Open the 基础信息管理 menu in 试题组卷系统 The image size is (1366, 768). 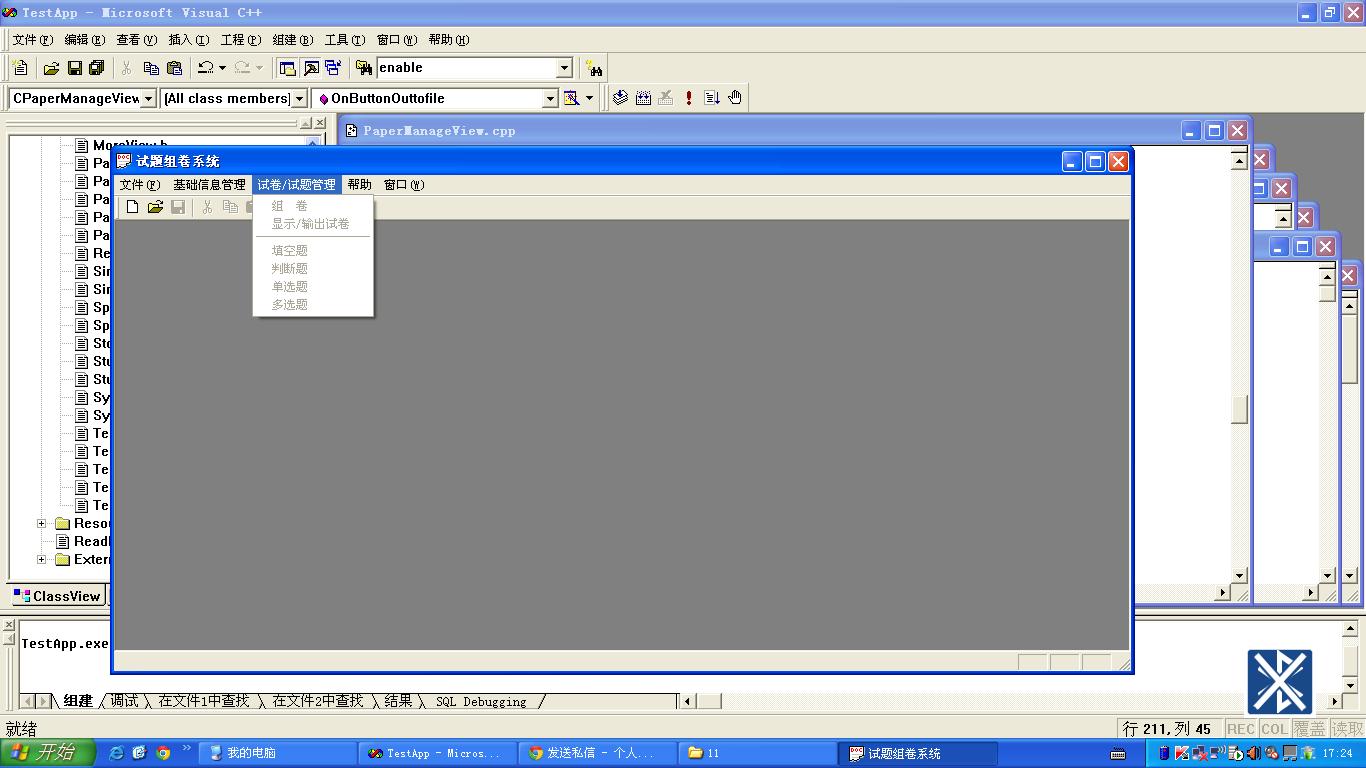point(209,185)
